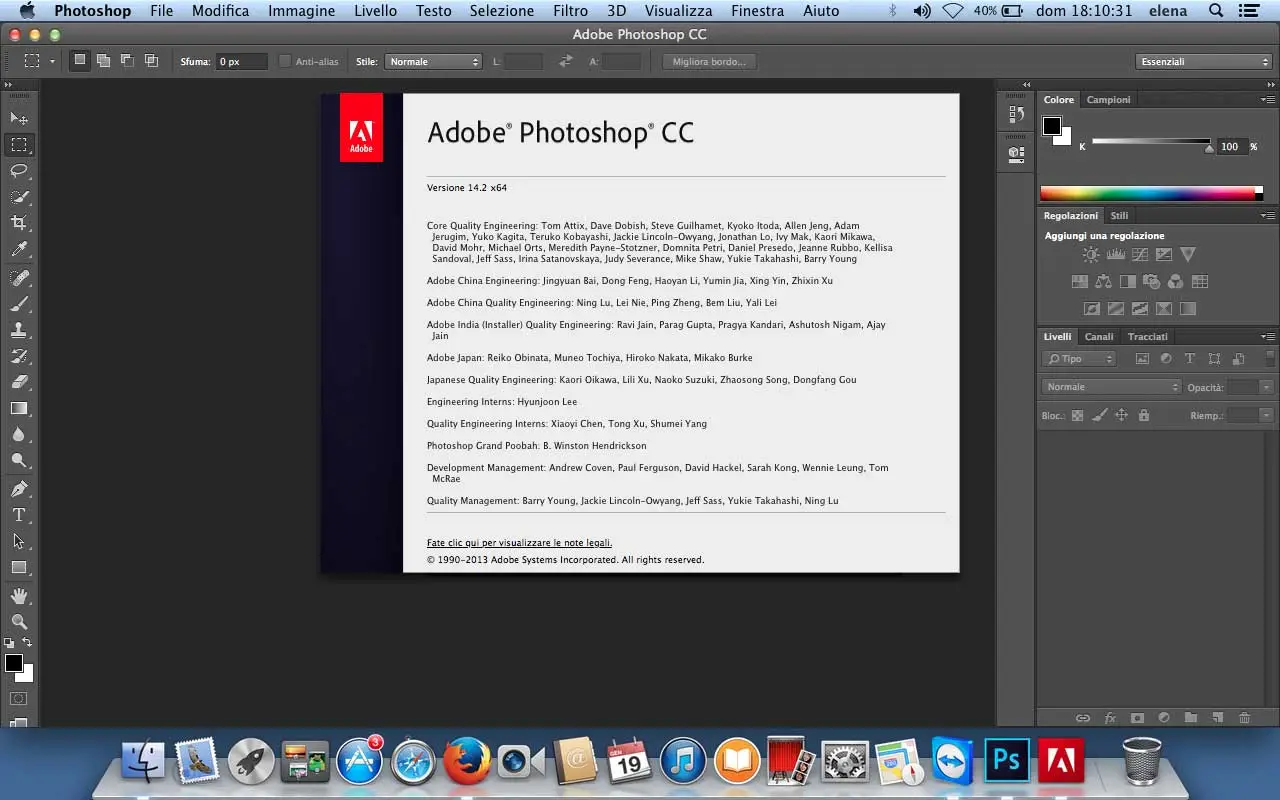This screenshot has height=800, width=1280.
Task: Activate the Hand tool
Action: [x=19, y=596]
